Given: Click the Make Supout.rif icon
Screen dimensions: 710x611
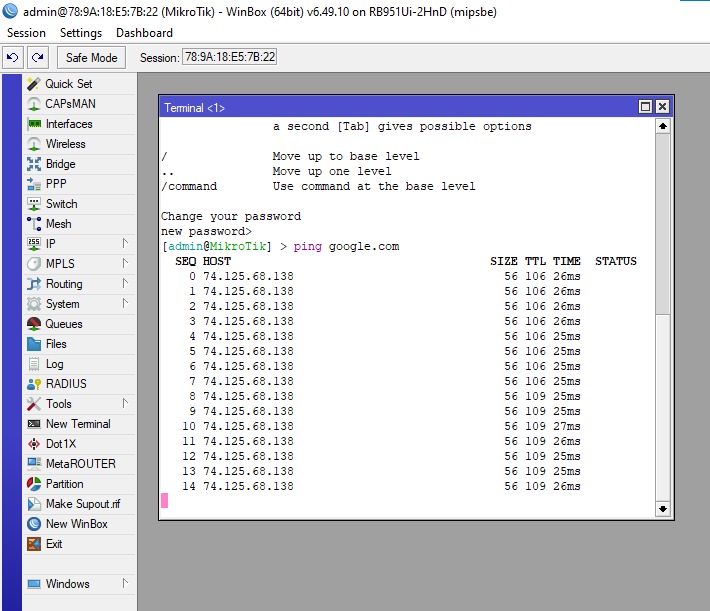Looking at the screenshot, I should (x=34, y=504).
